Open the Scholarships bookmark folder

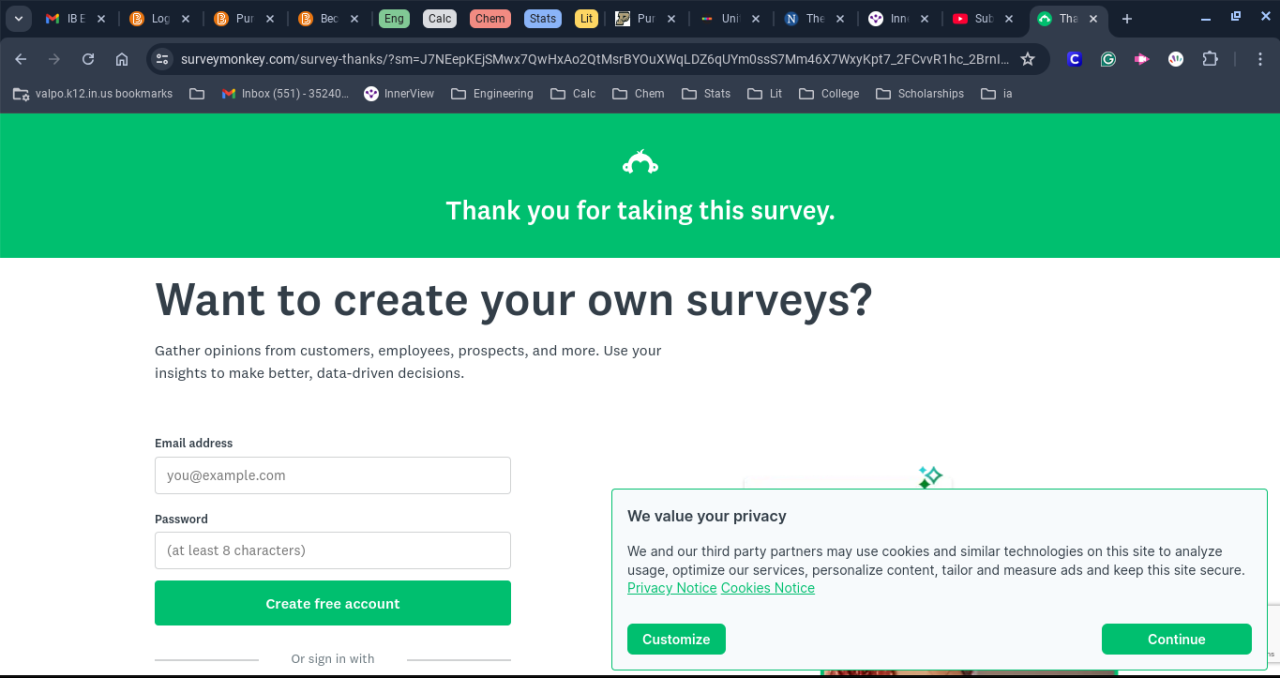click(x=919, y=94)
